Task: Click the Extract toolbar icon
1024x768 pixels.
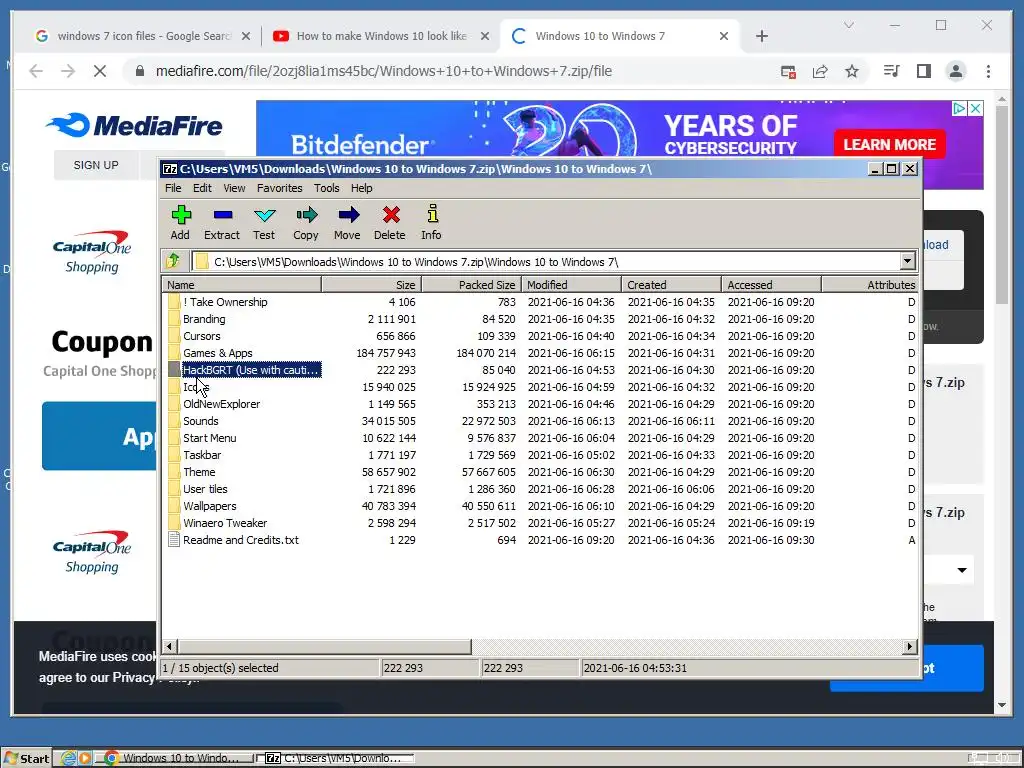Action: pos(222,223)
